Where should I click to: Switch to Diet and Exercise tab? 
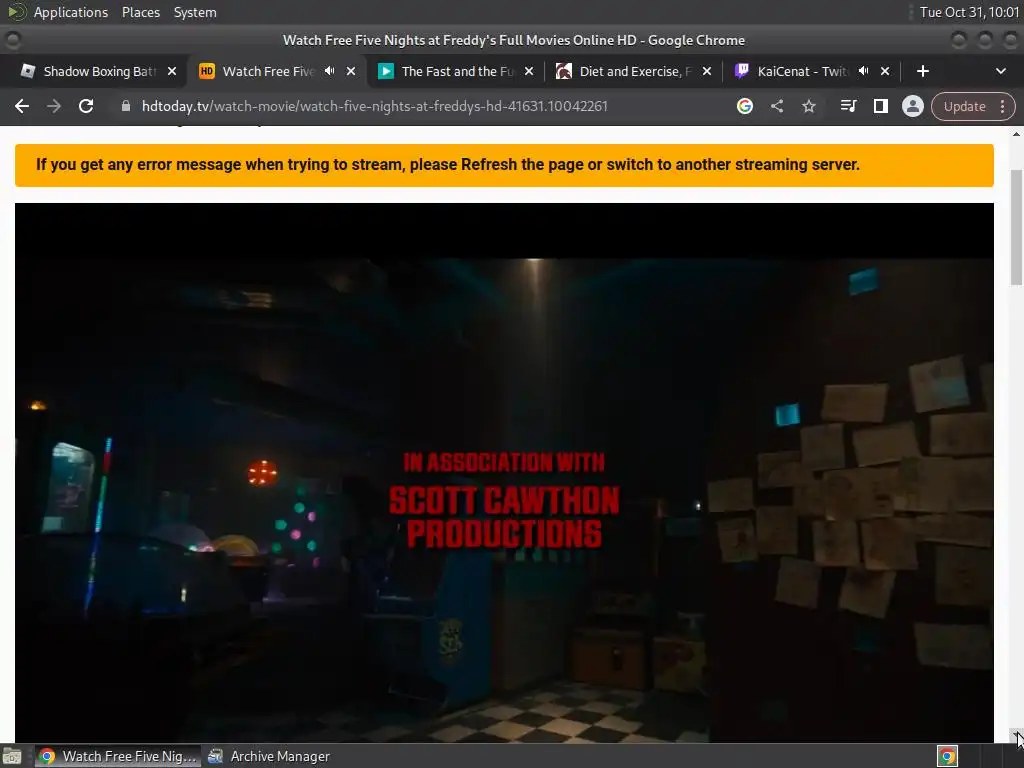pos(635,71)
